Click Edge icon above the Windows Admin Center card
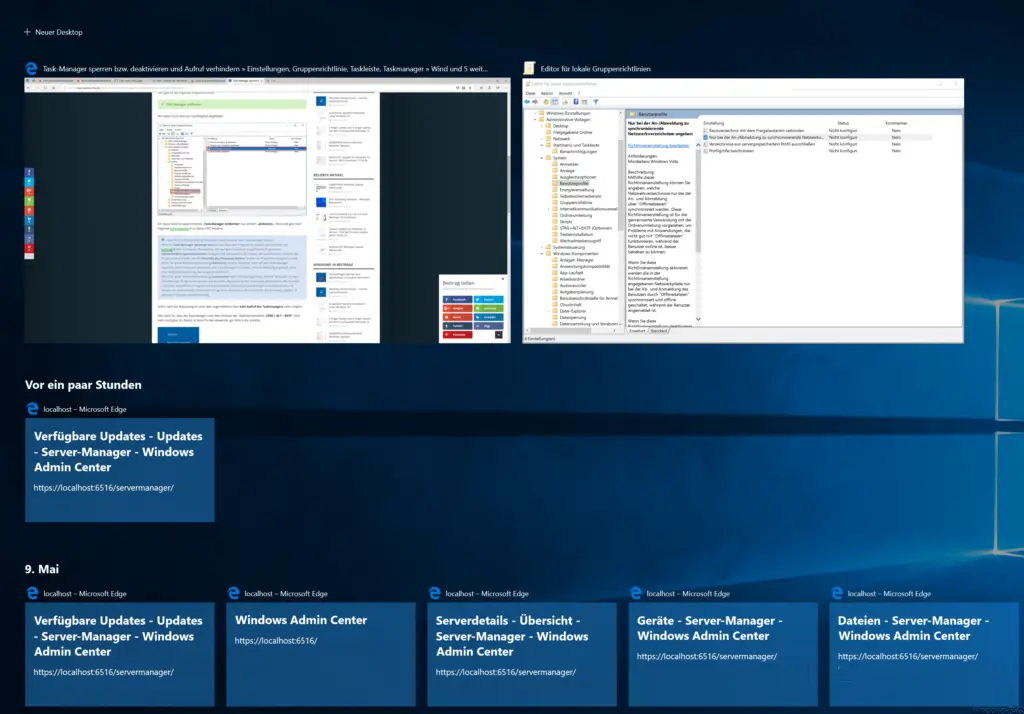 233,593
